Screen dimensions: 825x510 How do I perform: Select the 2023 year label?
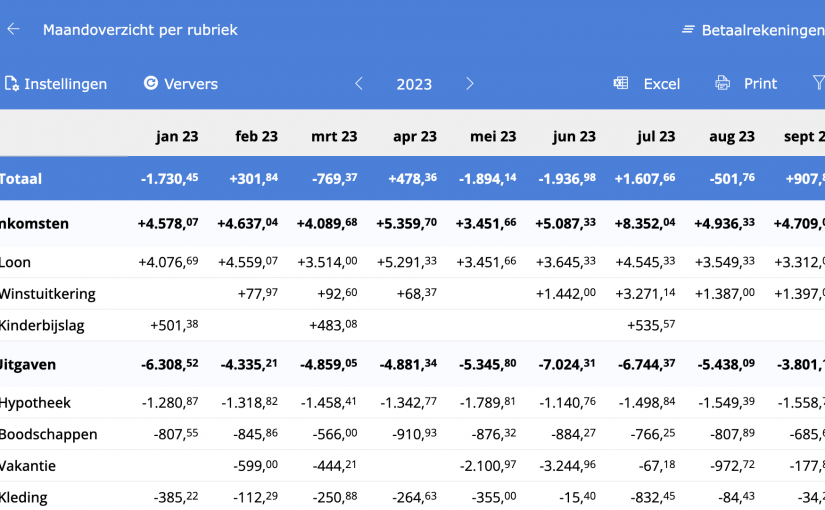pyautogui.click(x=414, y=84)
